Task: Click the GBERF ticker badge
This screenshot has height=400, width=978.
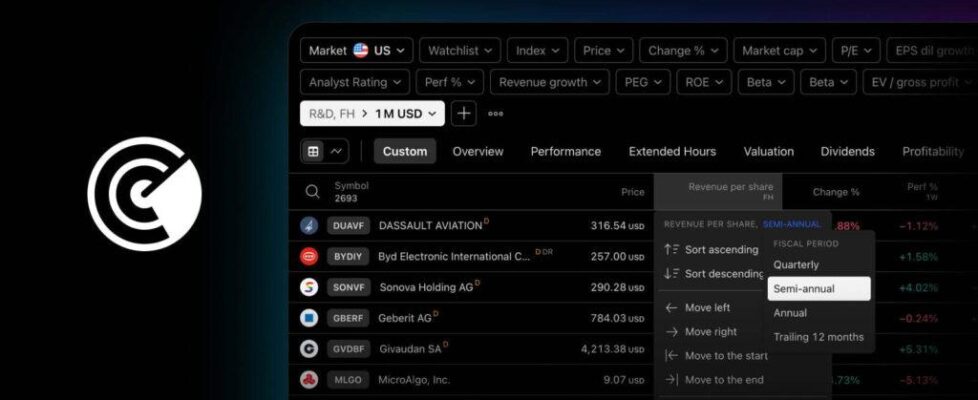Action: [348, 318]
